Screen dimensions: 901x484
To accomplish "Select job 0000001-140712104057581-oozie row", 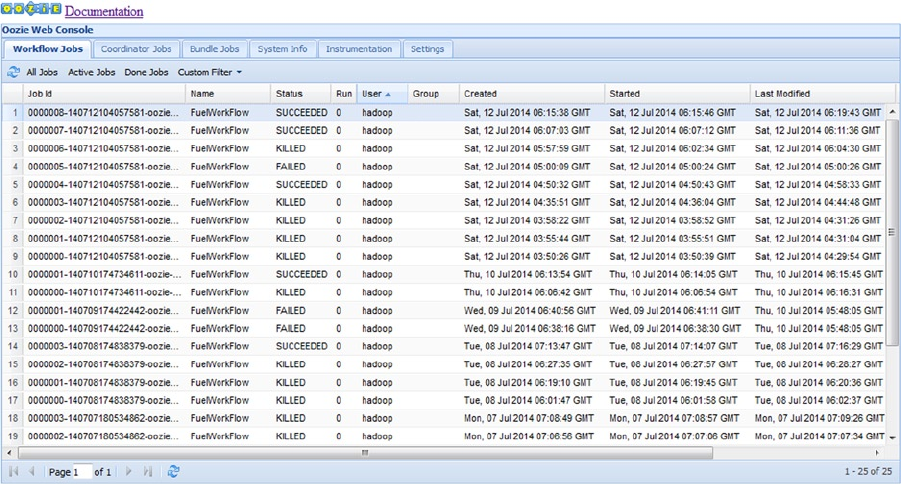I will (444, 239).
